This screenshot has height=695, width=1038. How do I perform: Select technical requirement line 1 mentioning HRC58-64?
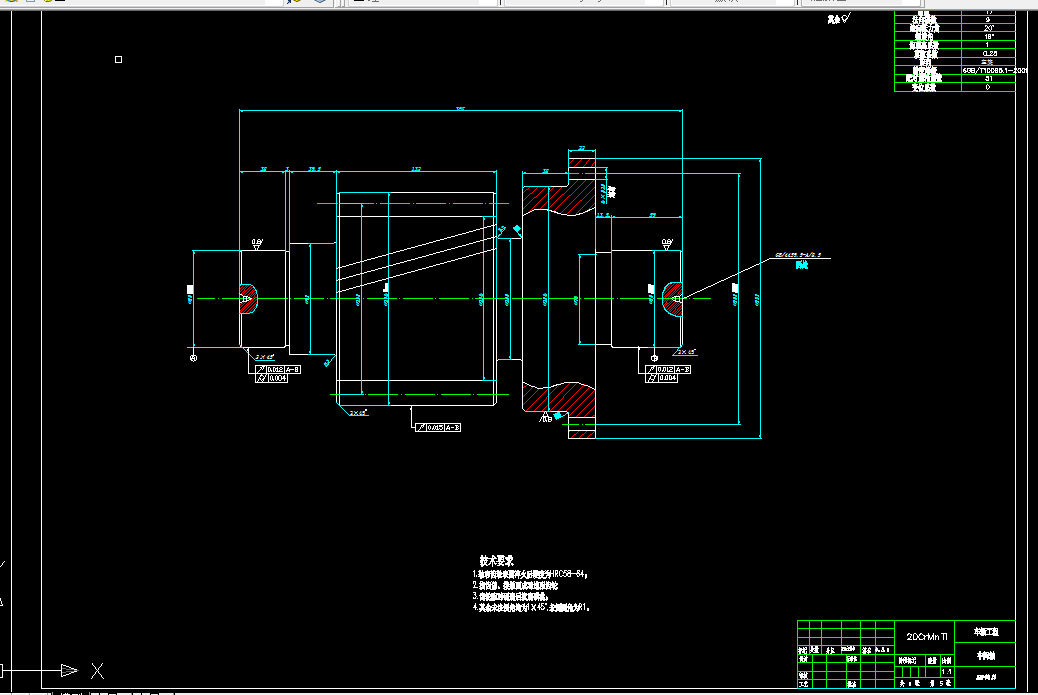point(530,575)
